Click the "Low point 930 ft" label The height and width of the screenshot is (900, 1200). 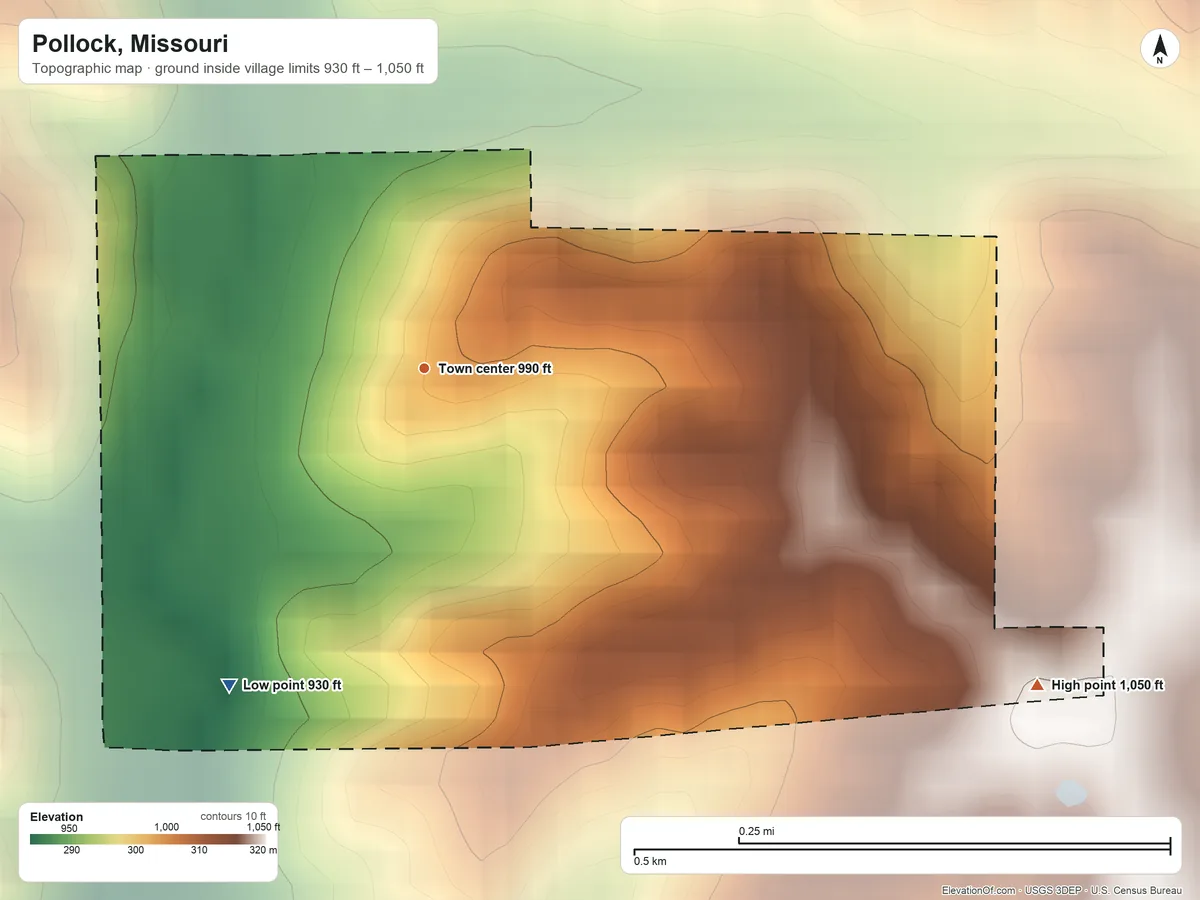292,685
